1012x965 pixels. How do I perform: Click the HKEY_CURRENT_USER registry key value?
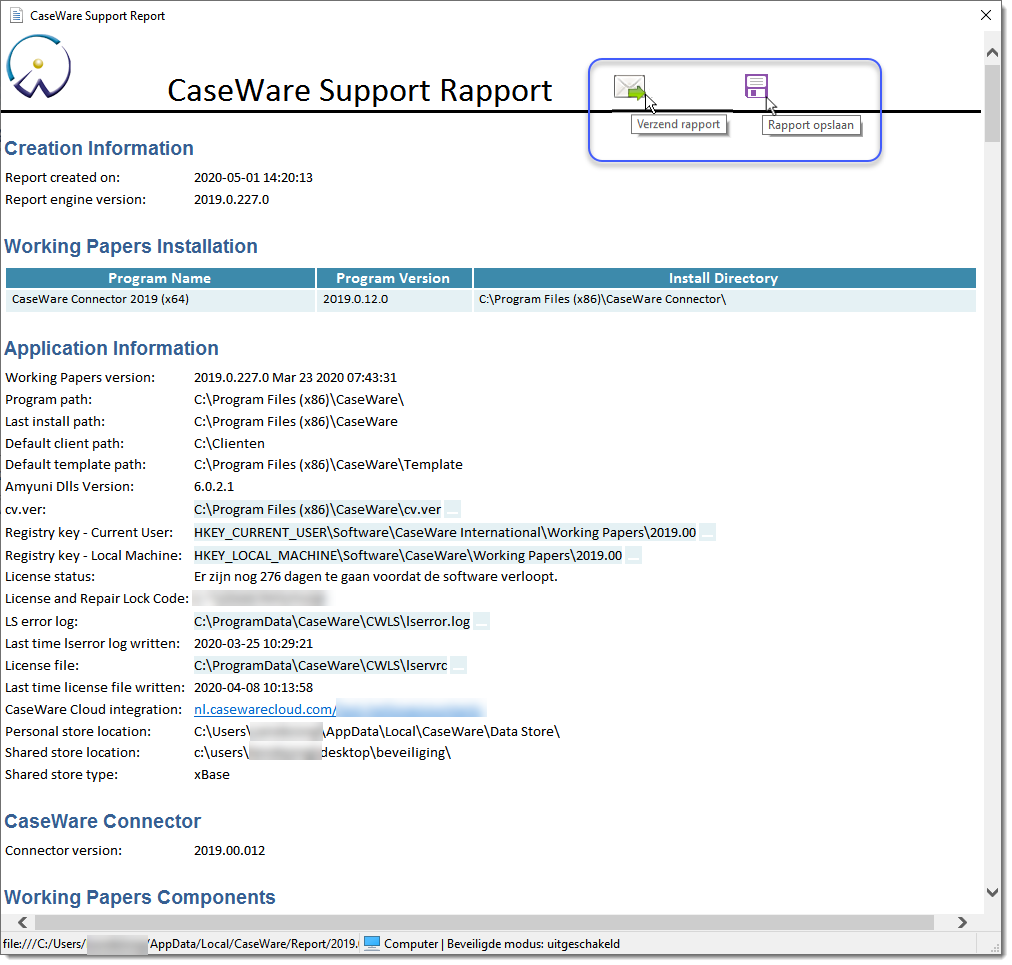(445, 533)
